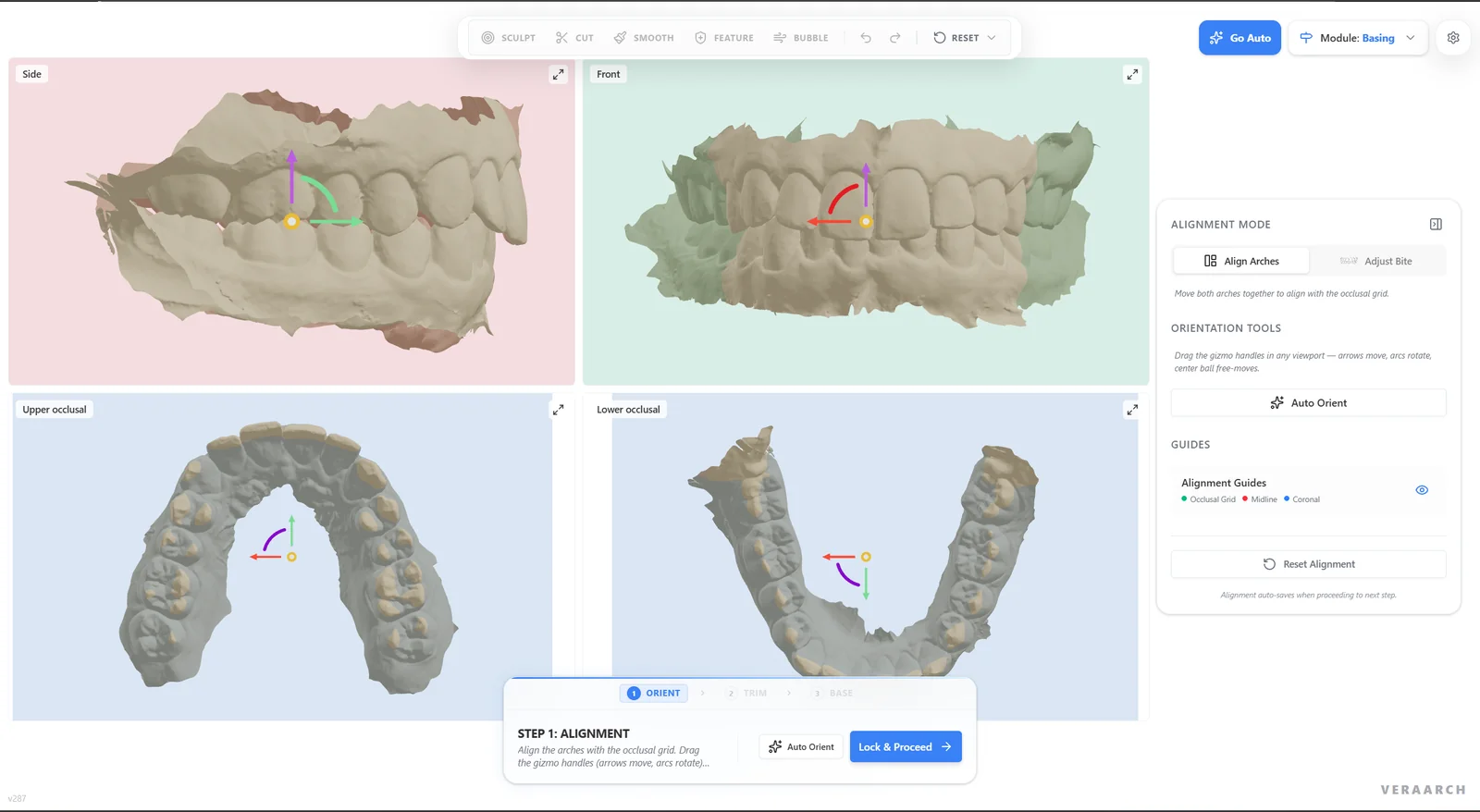
Task: Click the "STEP 1: ALIGNMENT" heading
Action: point(573,733)
